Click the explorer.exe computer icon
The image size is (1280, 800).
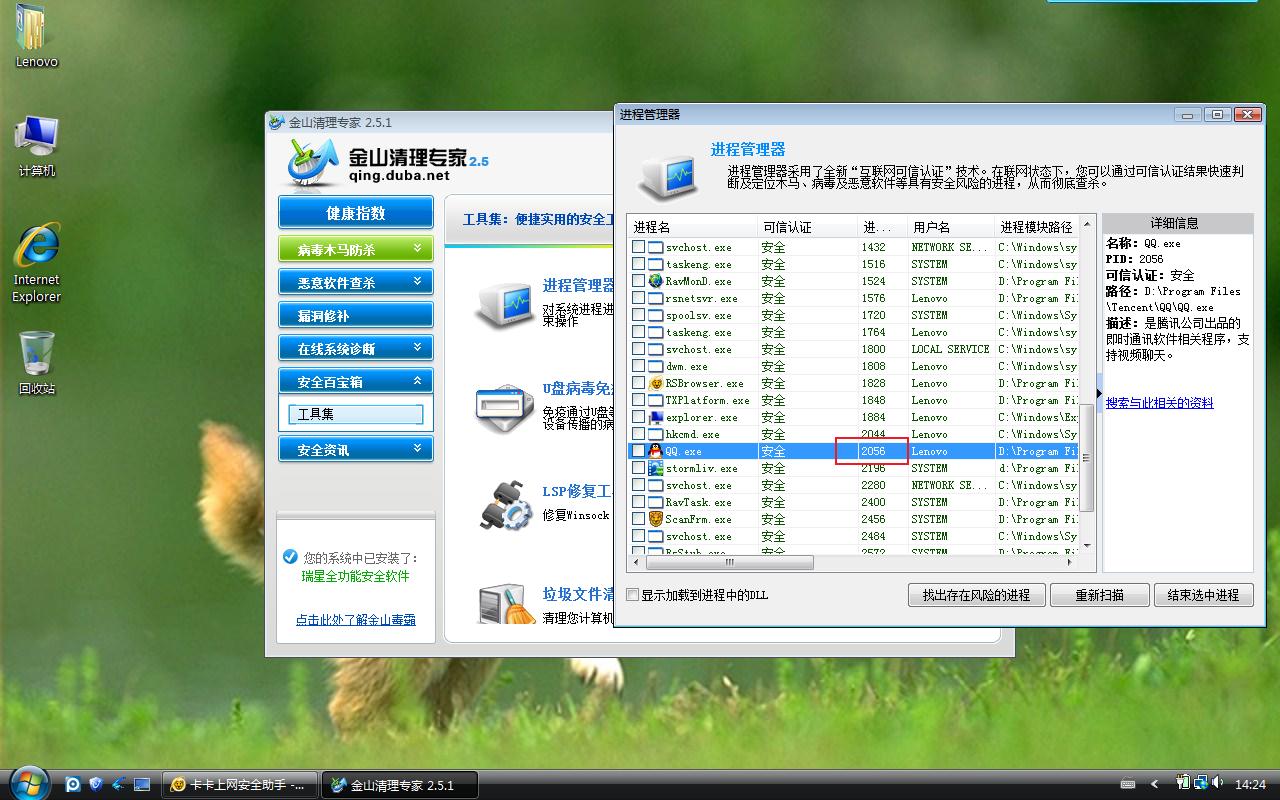coord(655,417)
